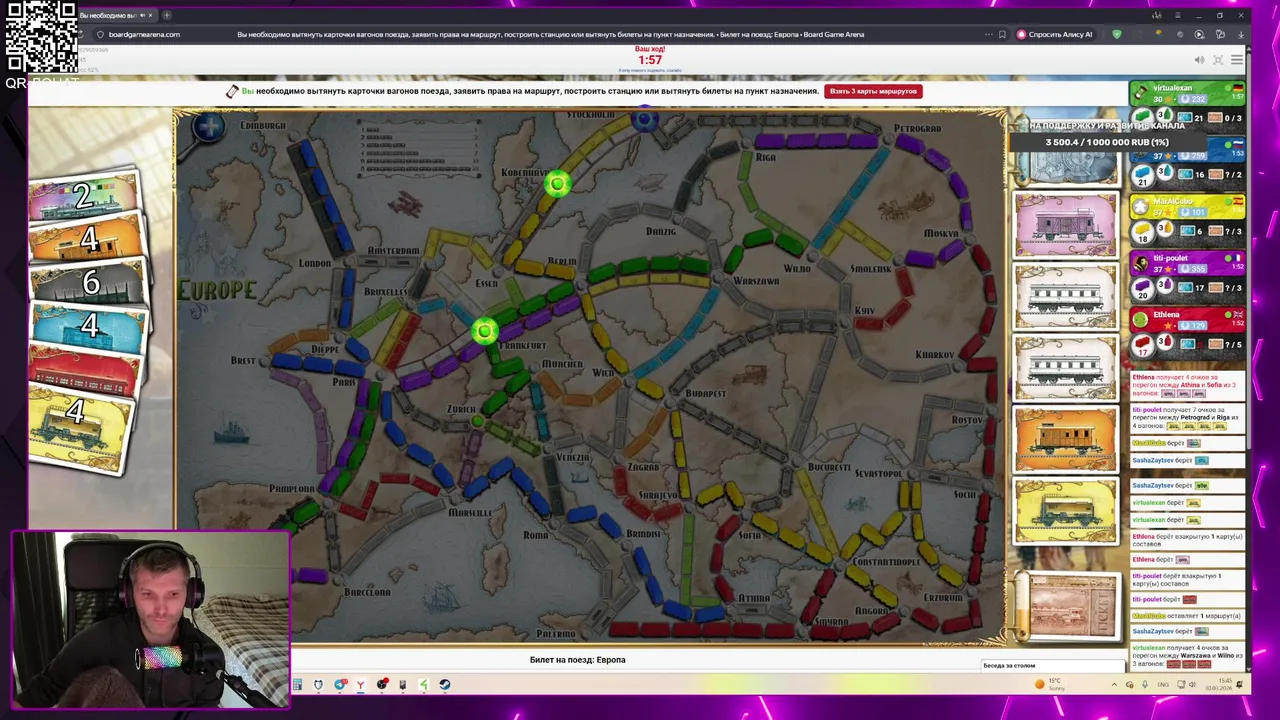Take the orange face-up train card

coord(1066,439)
